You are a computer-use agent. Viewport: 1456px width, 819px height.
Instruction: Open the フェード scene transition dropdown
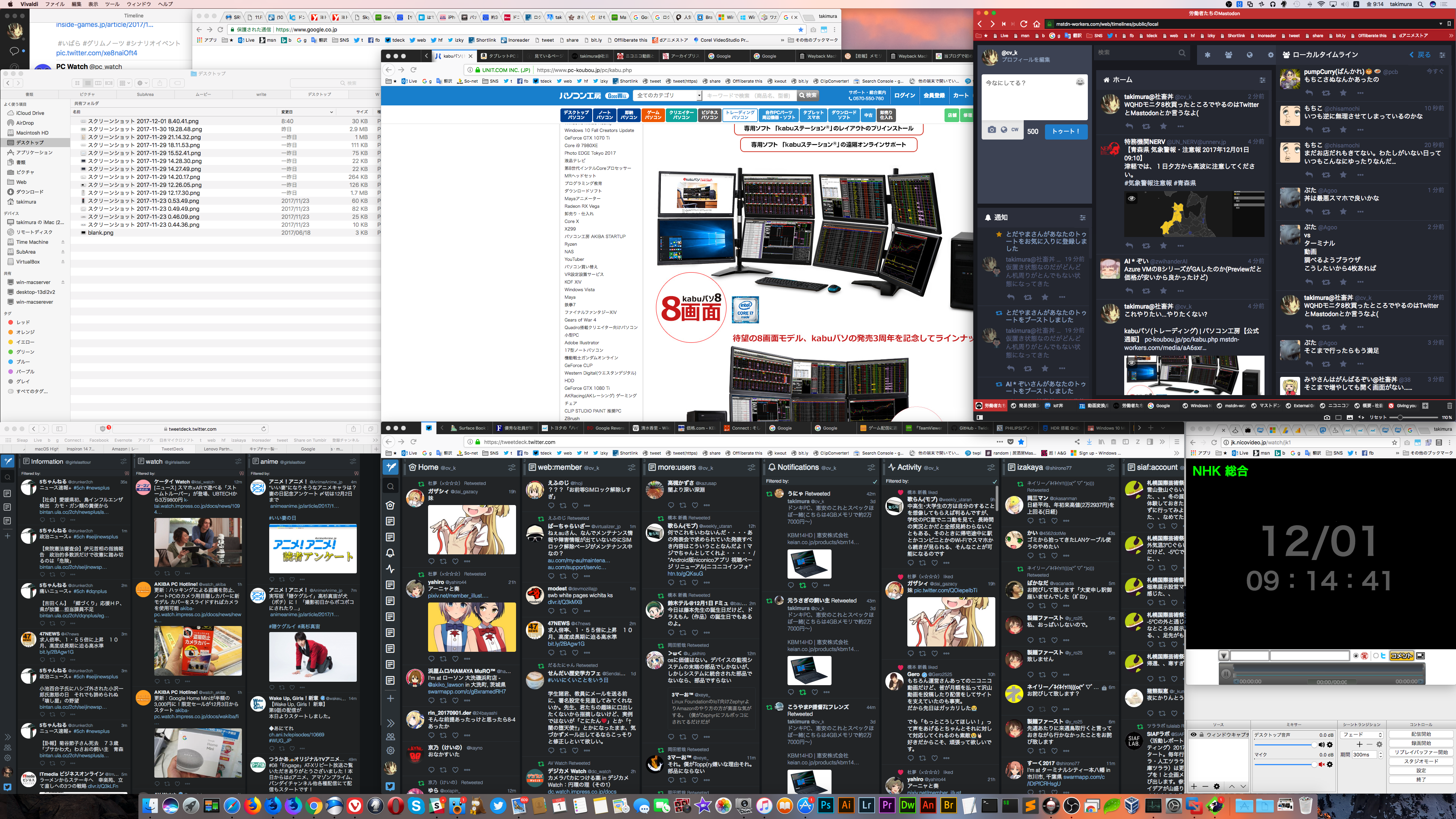click(1362, 735)
